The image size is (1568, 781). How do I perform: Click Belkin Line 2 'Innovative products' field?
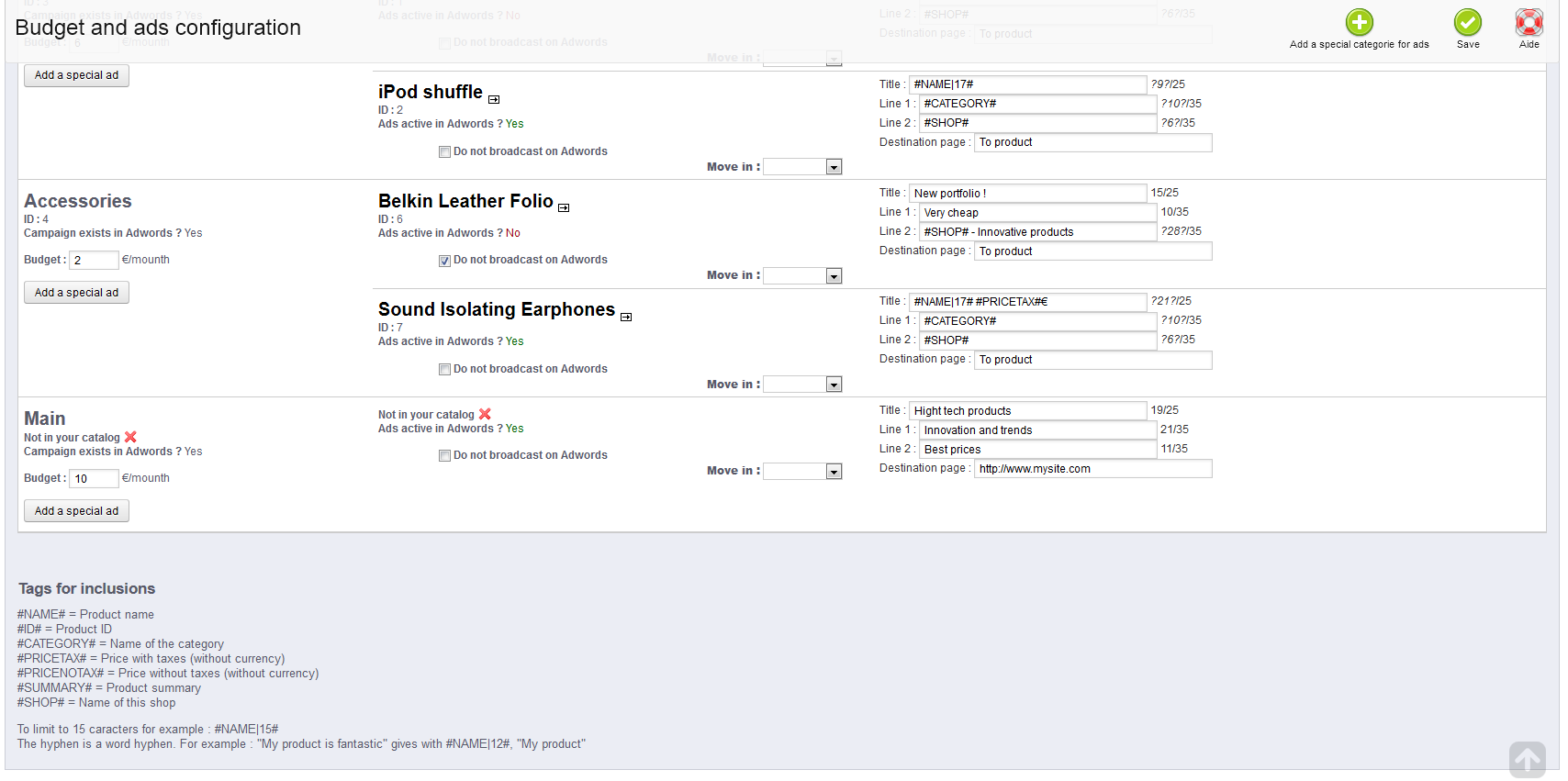1037,232
